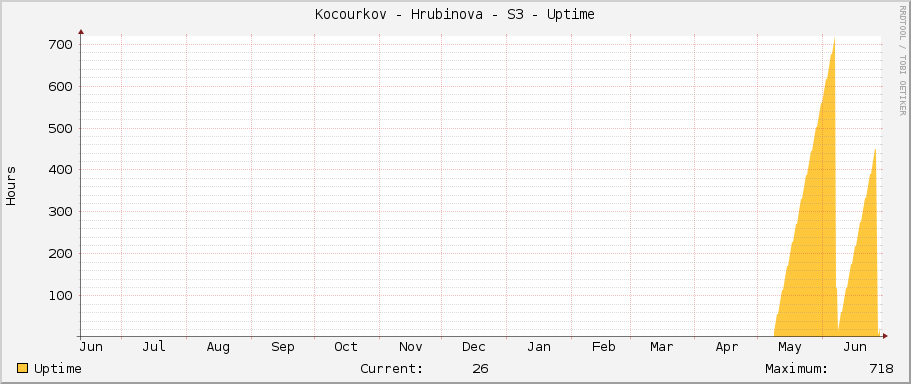Click the y-axis tick label '500'
This screenshot has width=911, height=384.
click(60, 128)
